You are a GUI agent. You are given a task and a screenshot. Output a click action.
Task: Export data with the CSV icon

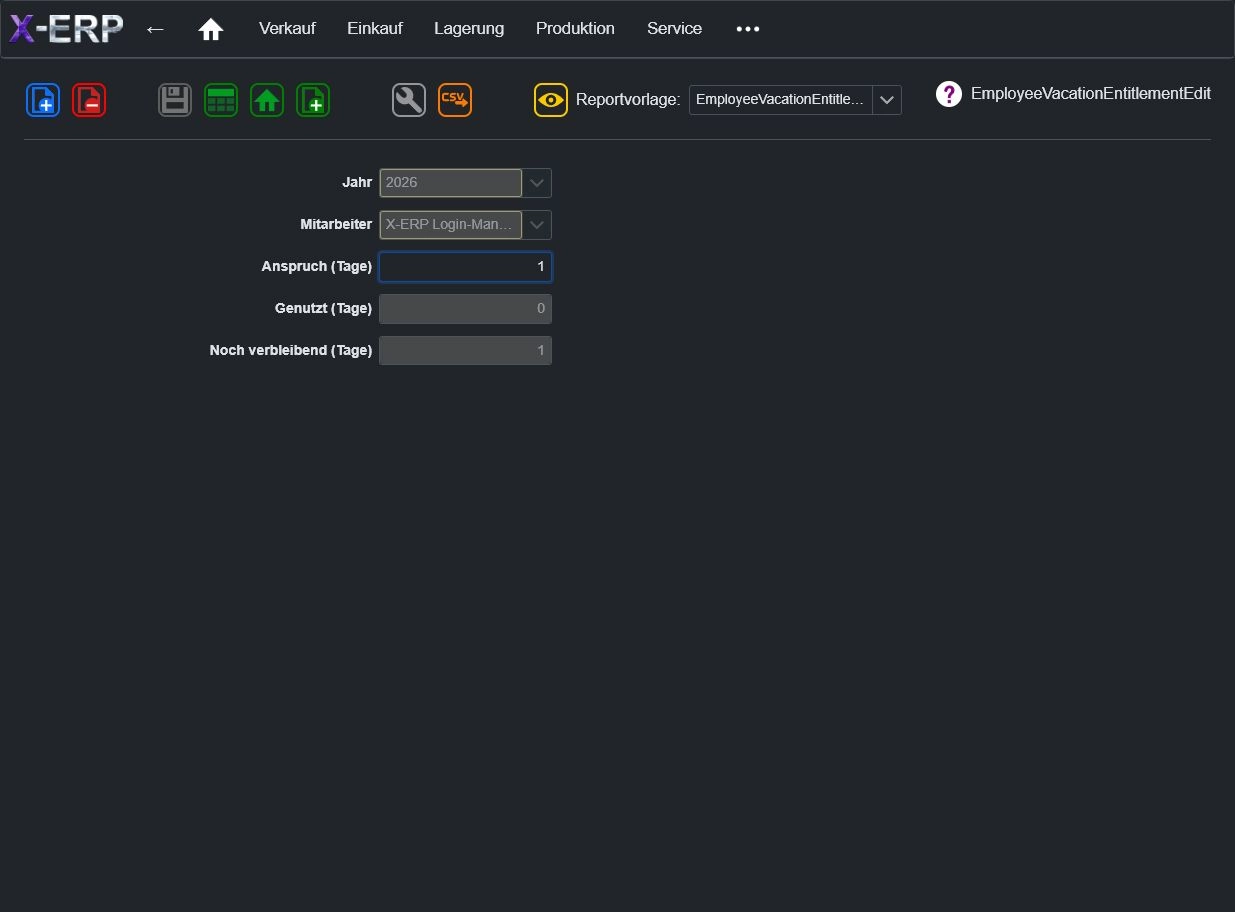[x=455, y=100]
